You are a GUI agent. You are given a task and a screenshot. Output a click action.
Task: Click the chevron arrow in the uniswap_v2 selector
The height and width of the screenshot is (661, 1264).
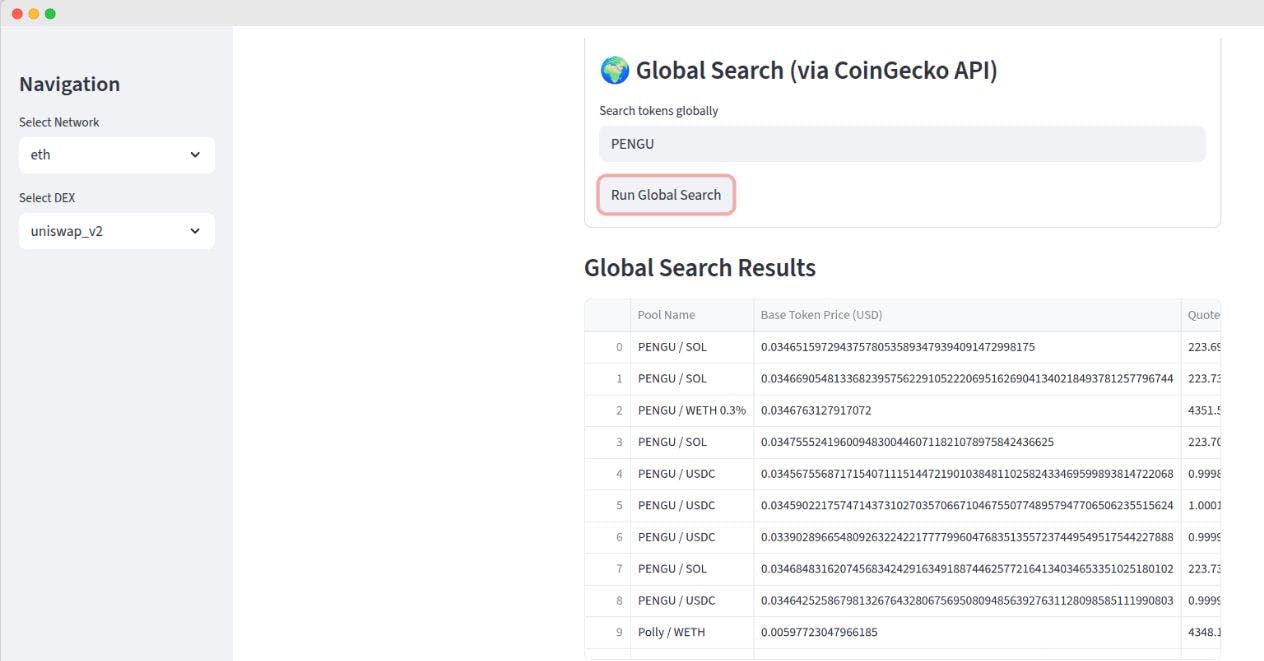195,231
